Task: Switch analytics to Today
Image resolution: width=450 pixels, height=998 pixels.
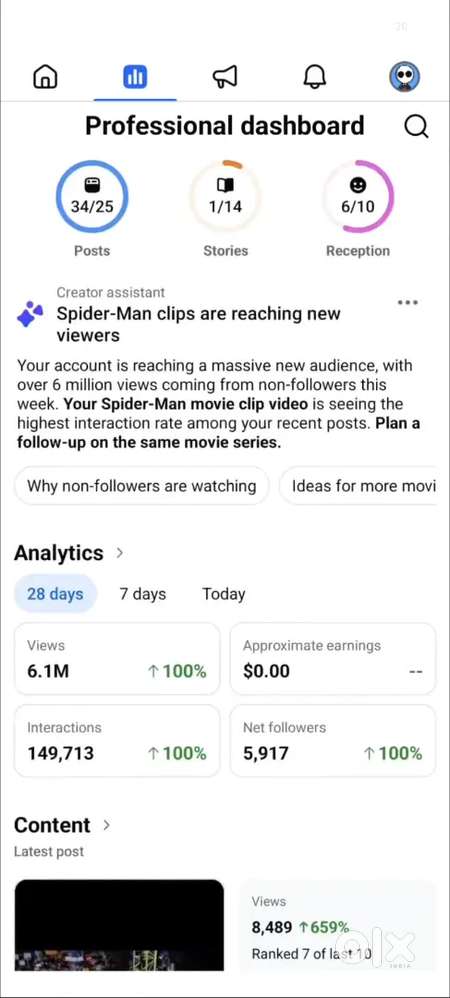Action: click(x=223, y=594)
